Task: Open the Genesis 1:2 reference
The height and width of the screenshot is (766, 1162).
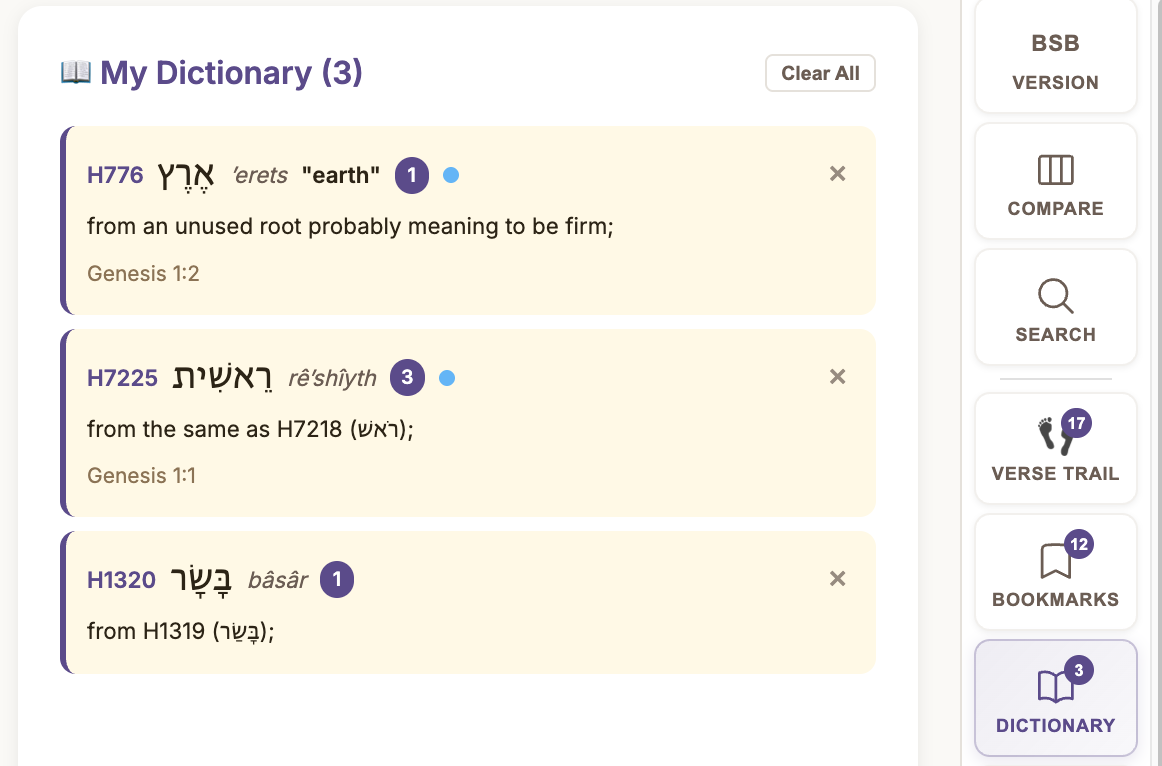Action: click(143, 273)
